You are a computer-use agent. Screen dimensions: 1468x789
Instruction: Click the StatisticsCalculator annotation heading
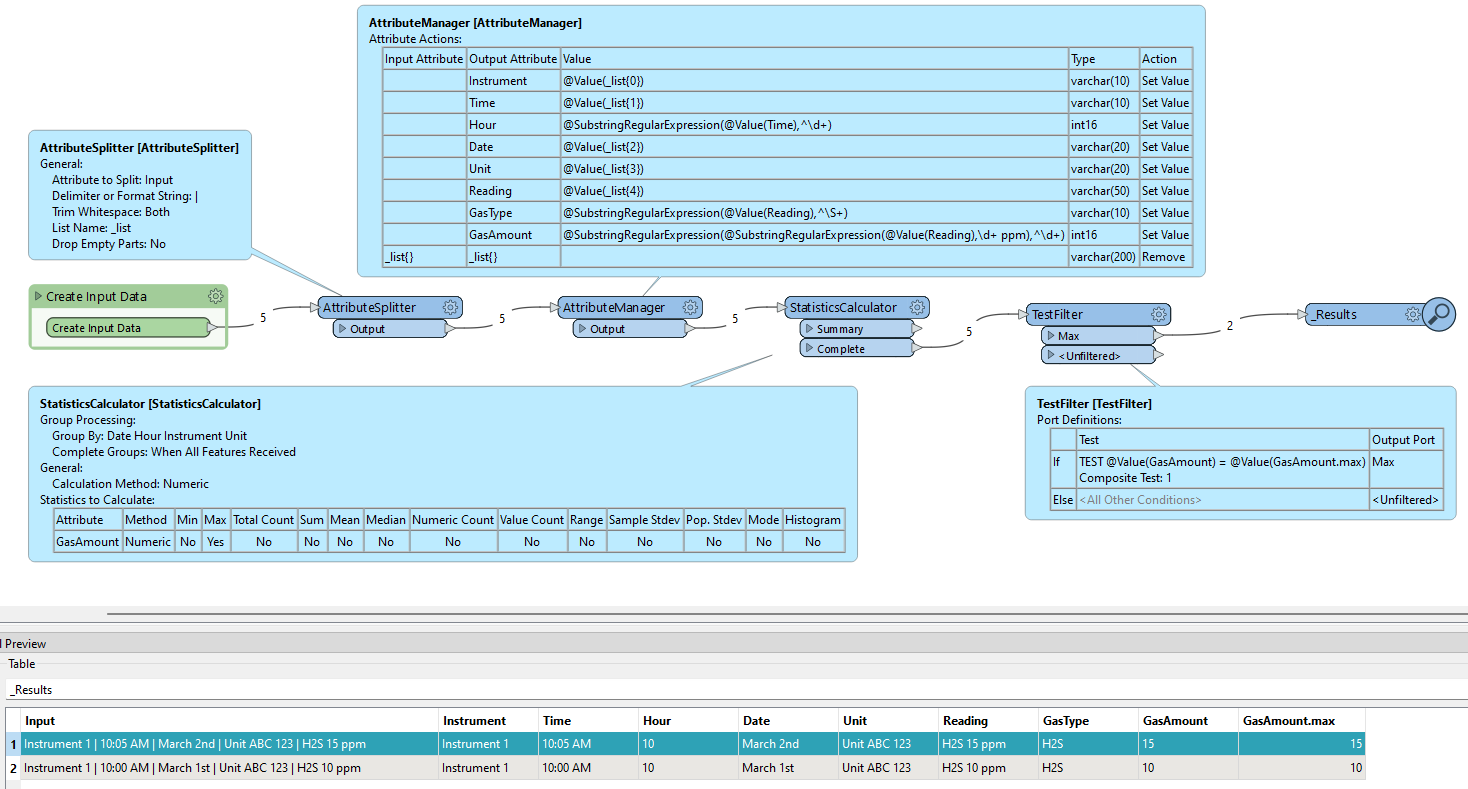[x=150, y=404]
